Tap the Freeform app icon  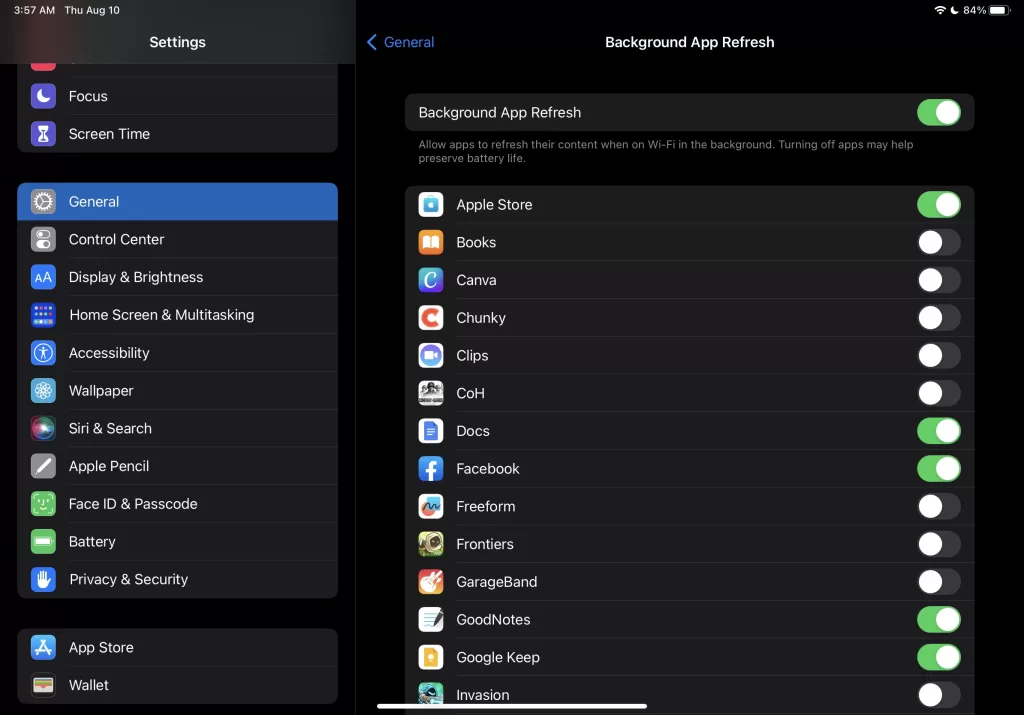(431, 507)
